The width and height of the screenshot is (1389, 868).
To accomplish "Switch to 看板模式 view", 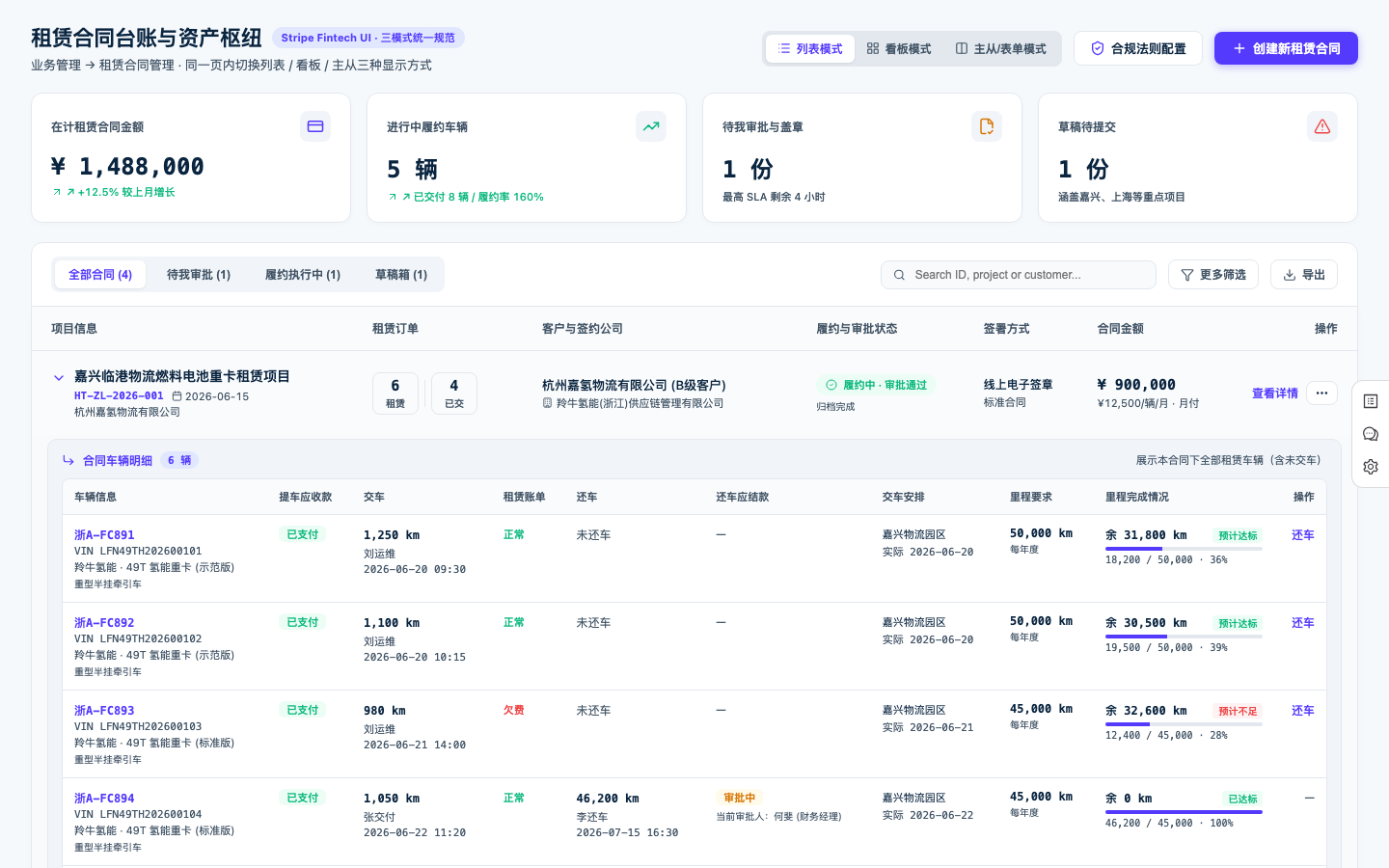I will [899, 48].
